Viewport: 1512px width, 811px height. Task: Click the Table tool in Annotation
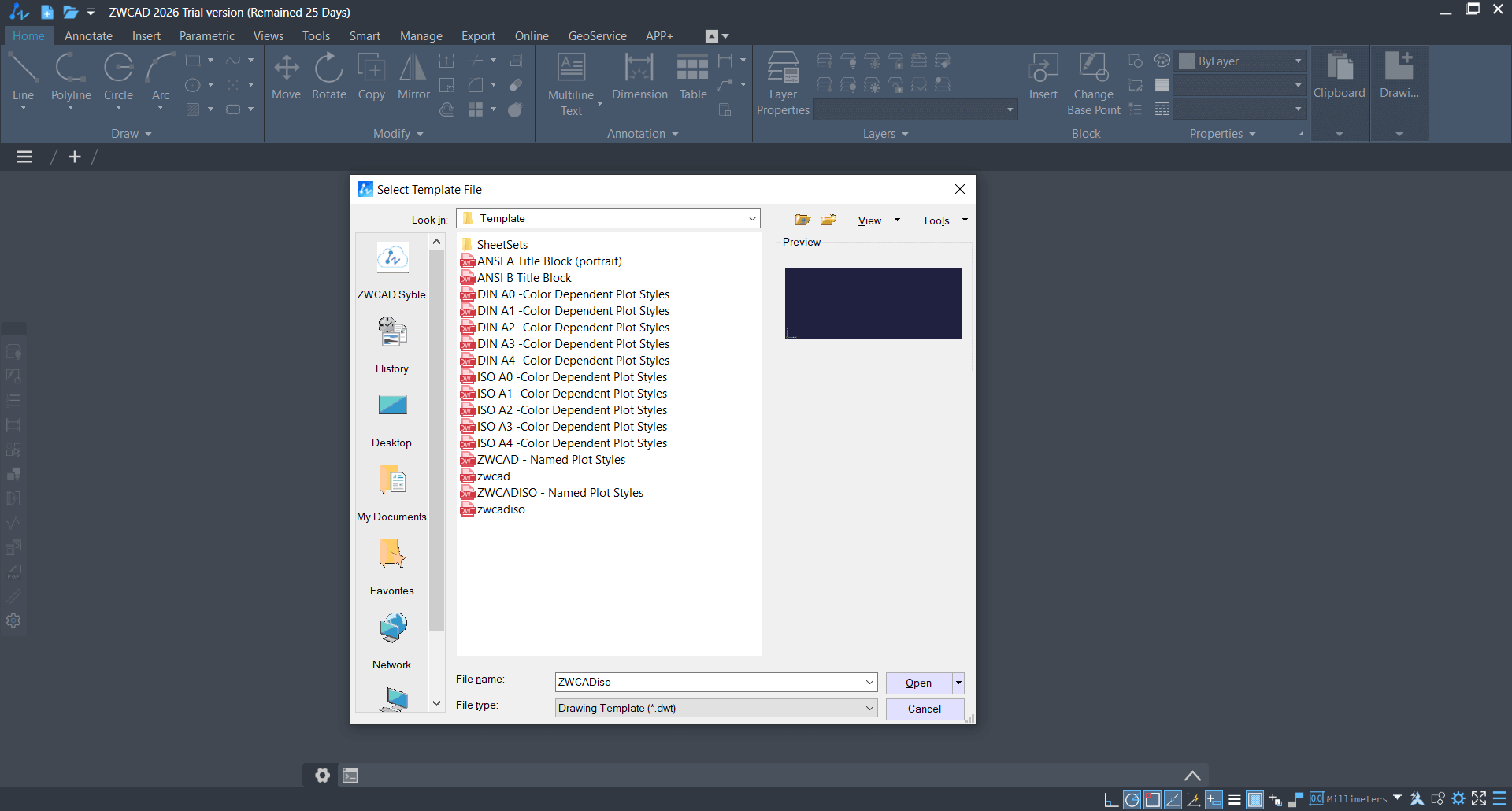point(693,76)
